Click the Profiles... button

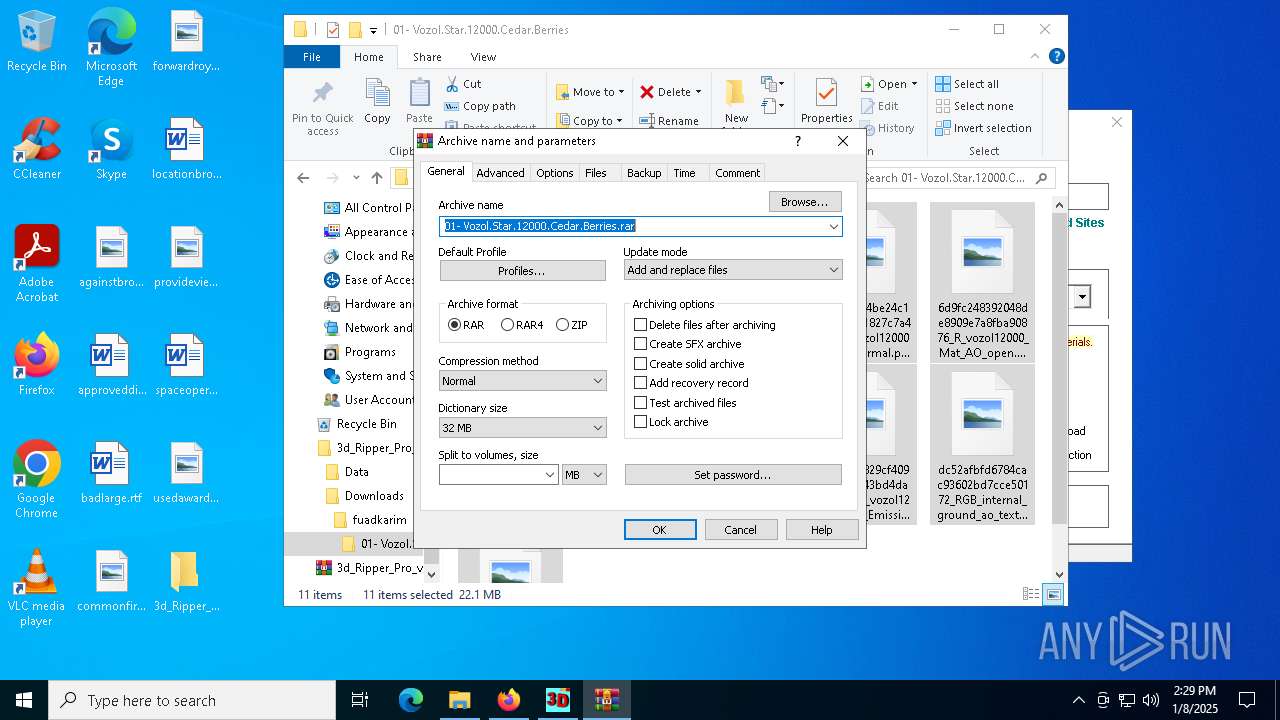(x=522, y=271)
